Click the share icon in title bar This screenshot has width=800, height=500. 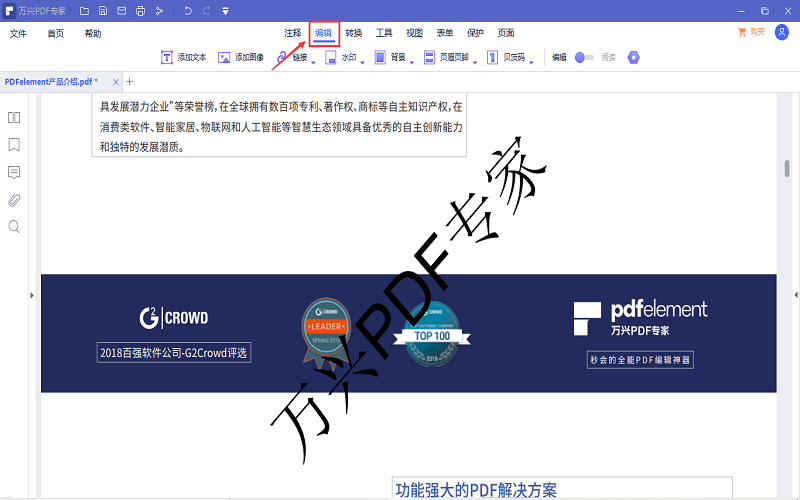(159, 11)
